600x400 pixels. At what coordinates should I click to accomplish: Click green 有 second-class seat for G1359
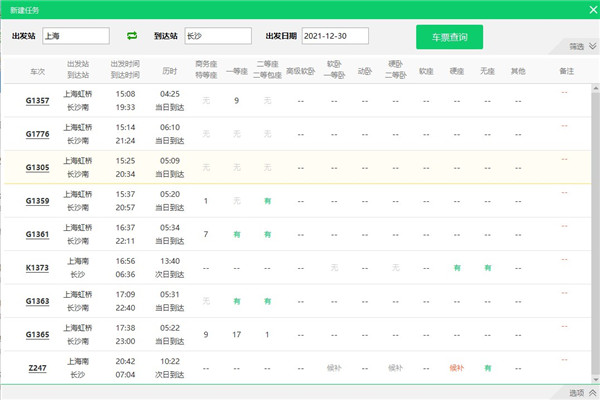point(267,201)
